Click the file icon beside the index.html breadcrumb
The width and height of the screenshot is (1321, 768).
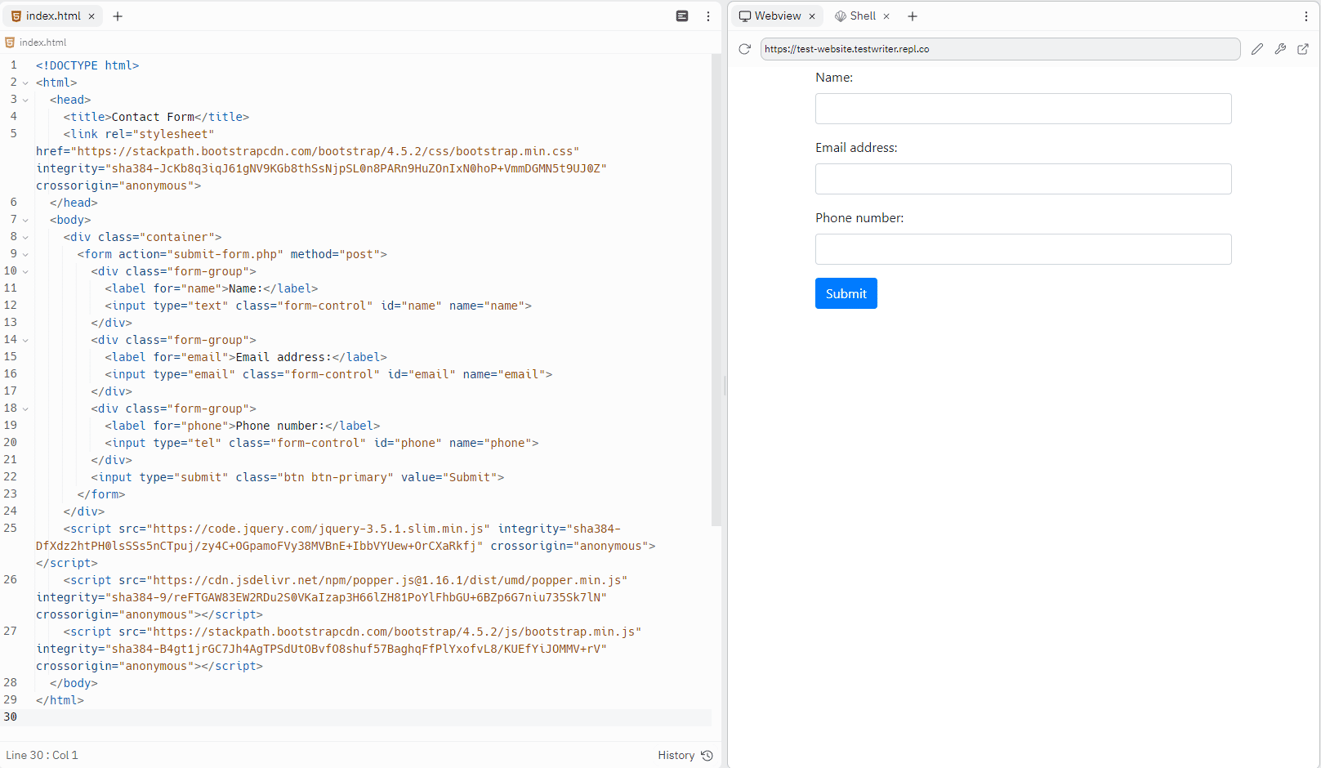(10, 42)
